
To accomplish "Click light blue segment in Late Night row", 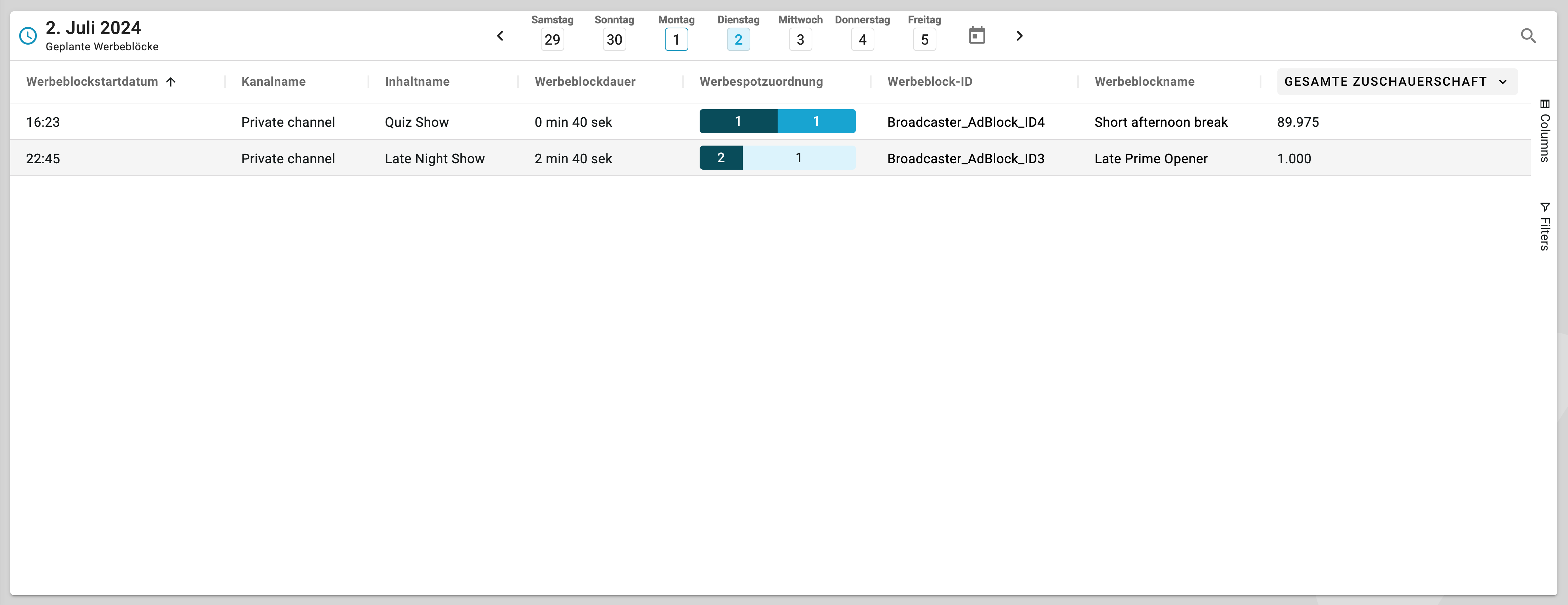I will pyautogui.click(x=799, y=158).
